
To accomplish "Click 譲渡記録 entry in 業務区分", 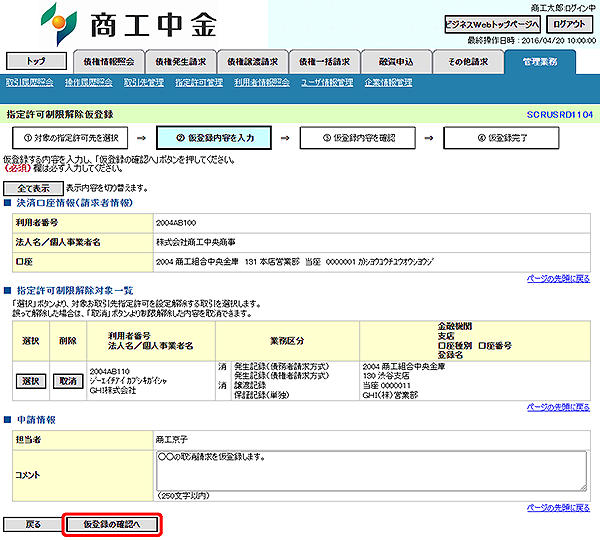I will 250,385.
